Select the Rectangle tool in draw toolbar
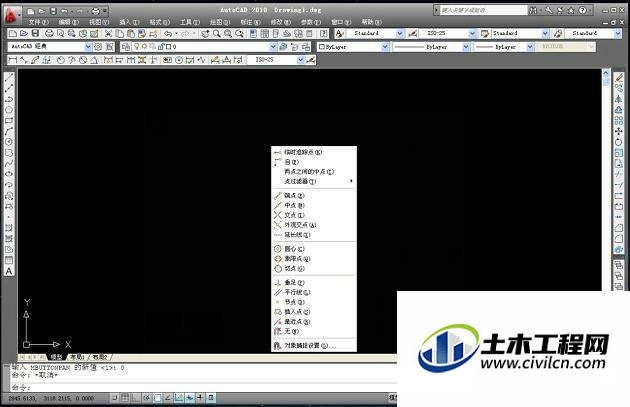The height and width of the screenshot is (407, 630). pos(9,121)
